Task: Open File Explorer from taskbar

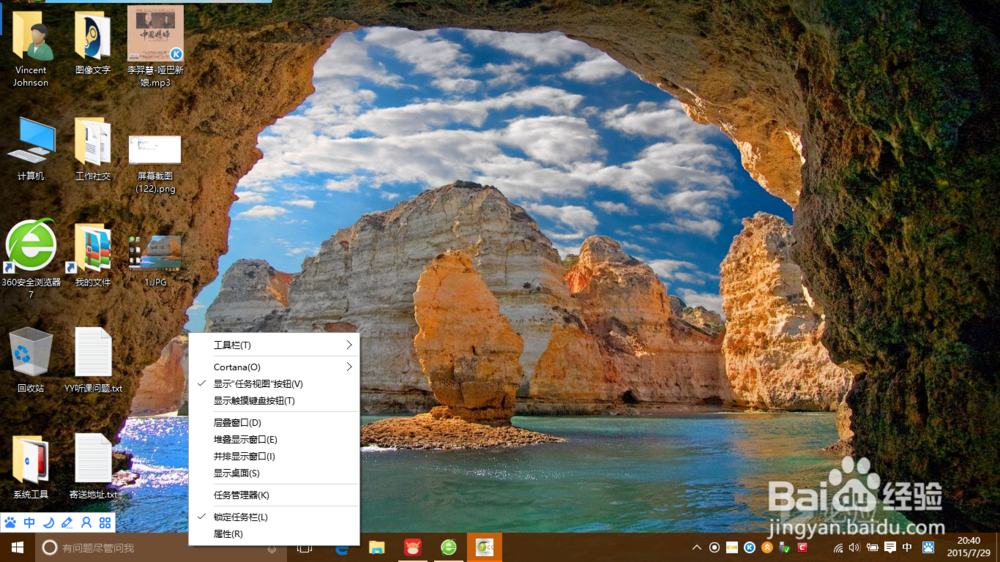Action: pyautogui.click(x=377, y=547)
